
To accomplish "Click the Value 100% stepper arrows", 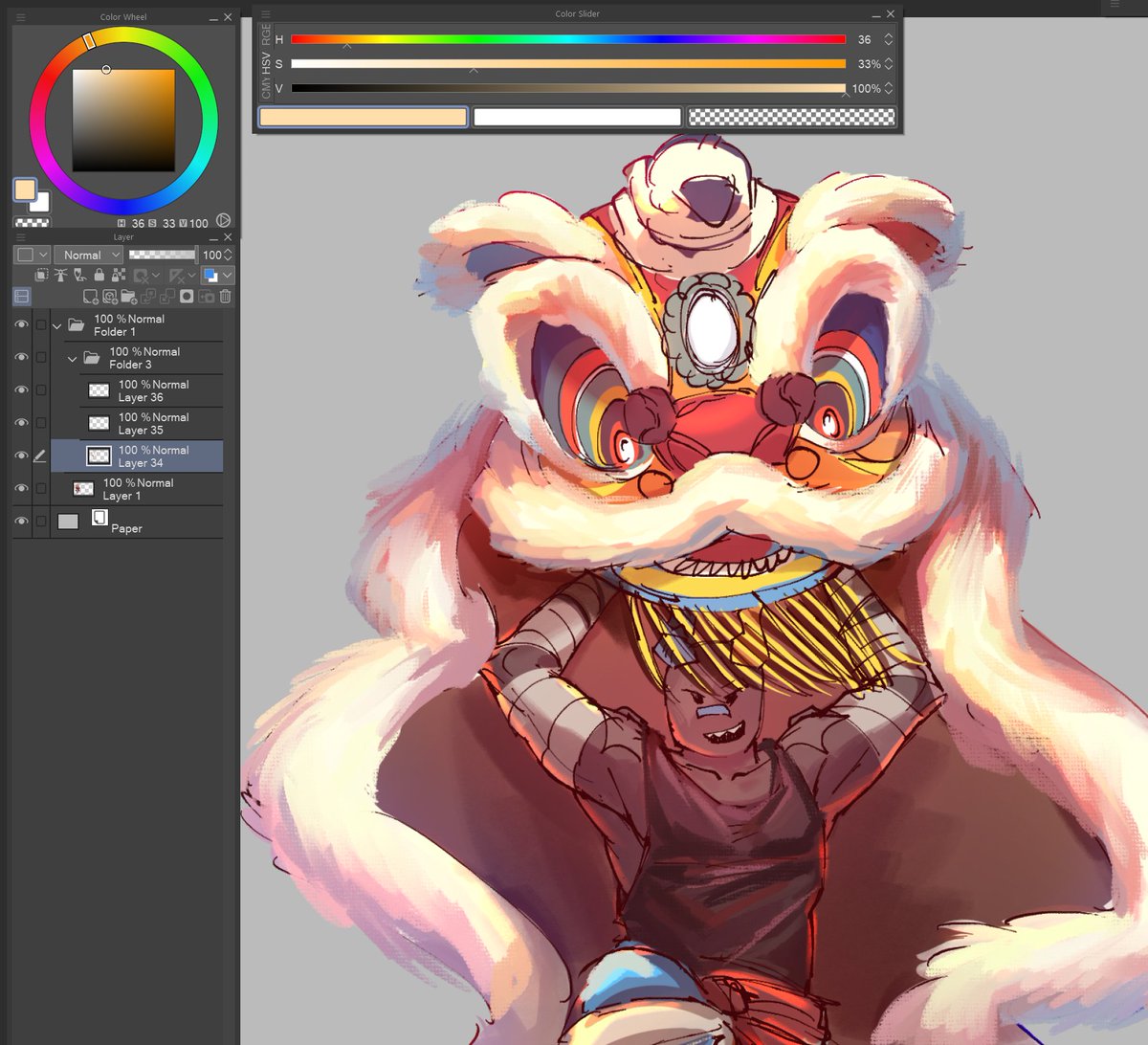I will tap(889, 88).
